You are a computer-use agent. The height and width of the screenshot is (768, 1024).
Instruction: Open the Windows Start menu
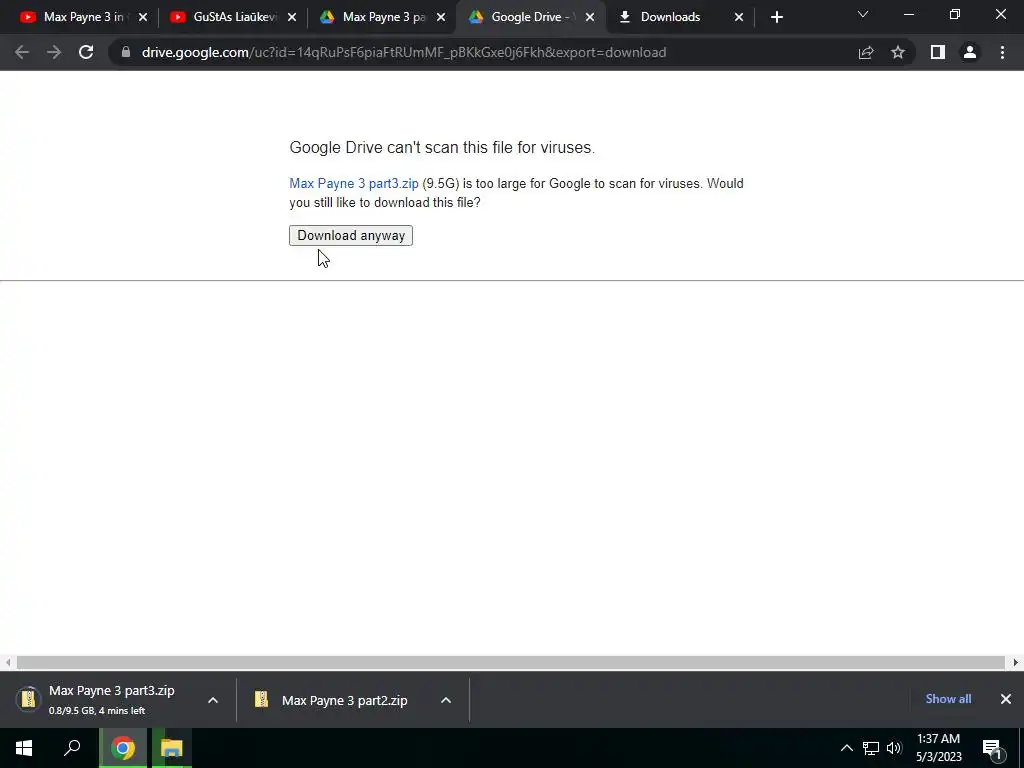click(24, 748)
